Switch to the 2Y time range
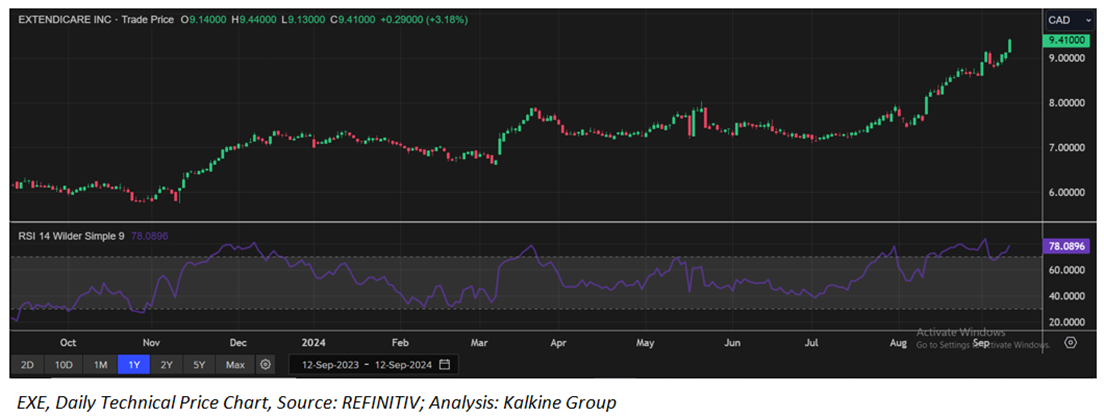 pyautogui.click(x=167, y=365)
